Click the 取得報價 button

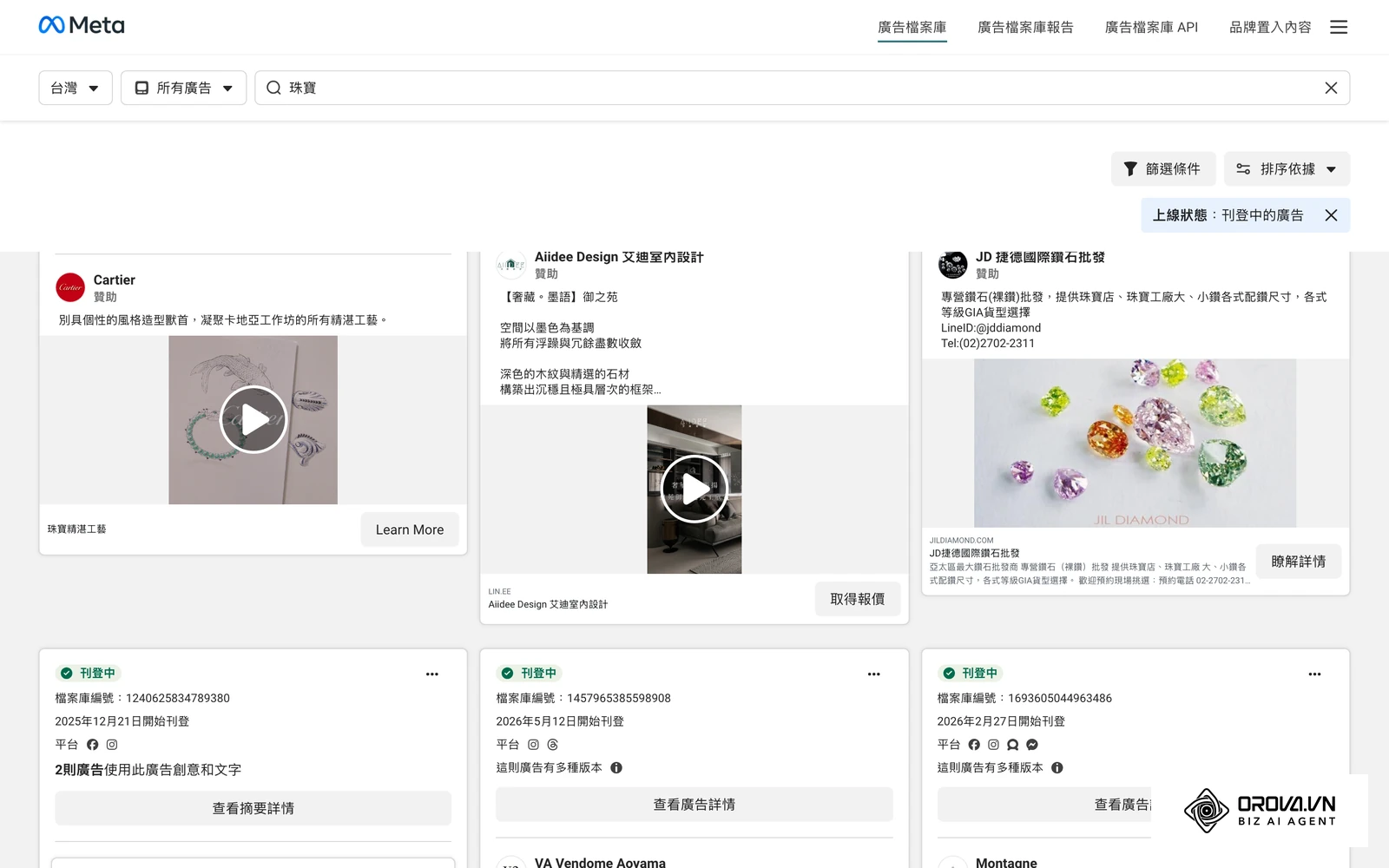pos(858,599)
